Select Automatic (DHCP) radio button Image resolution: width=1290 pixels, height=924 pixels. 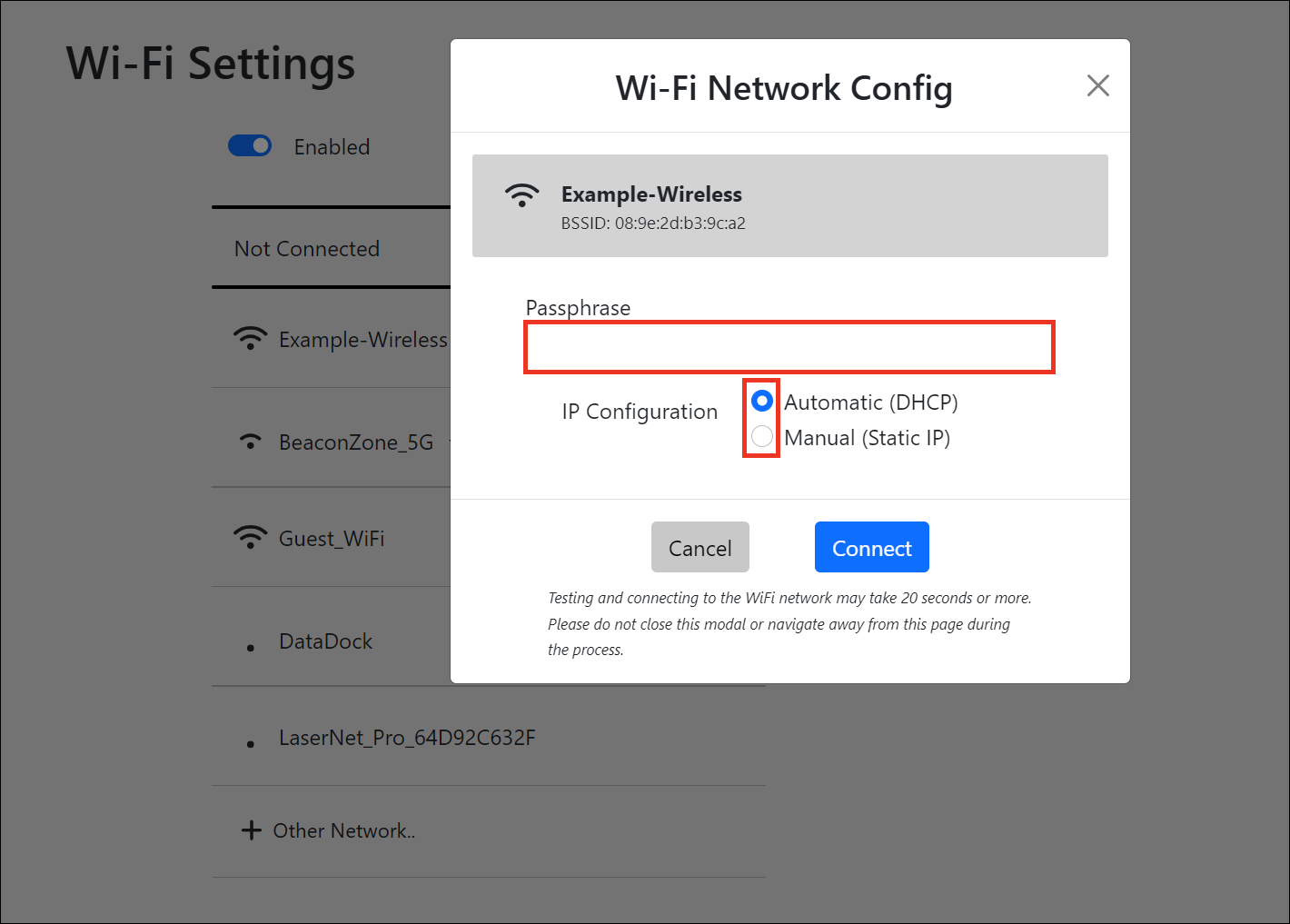pos(762,401)
